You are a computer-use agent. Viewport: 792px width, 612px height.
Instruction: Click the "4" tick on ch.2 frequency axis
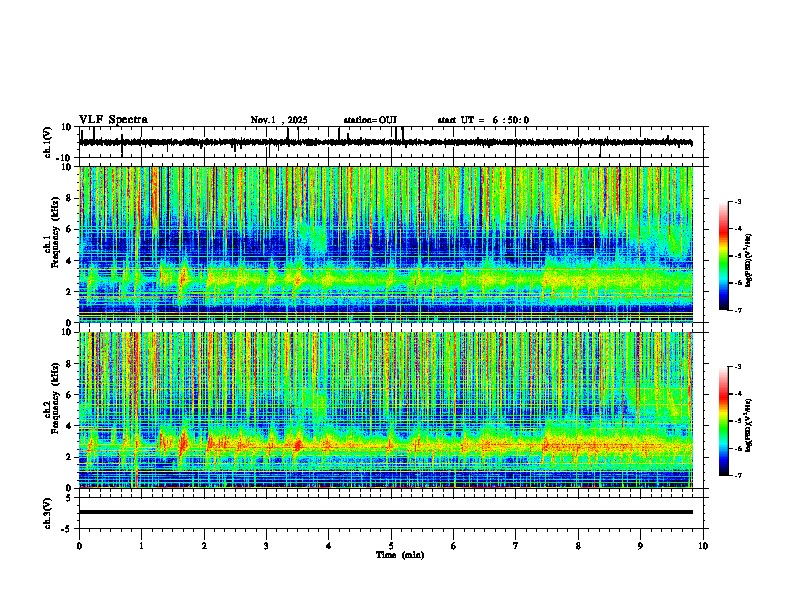coord(70,426)
